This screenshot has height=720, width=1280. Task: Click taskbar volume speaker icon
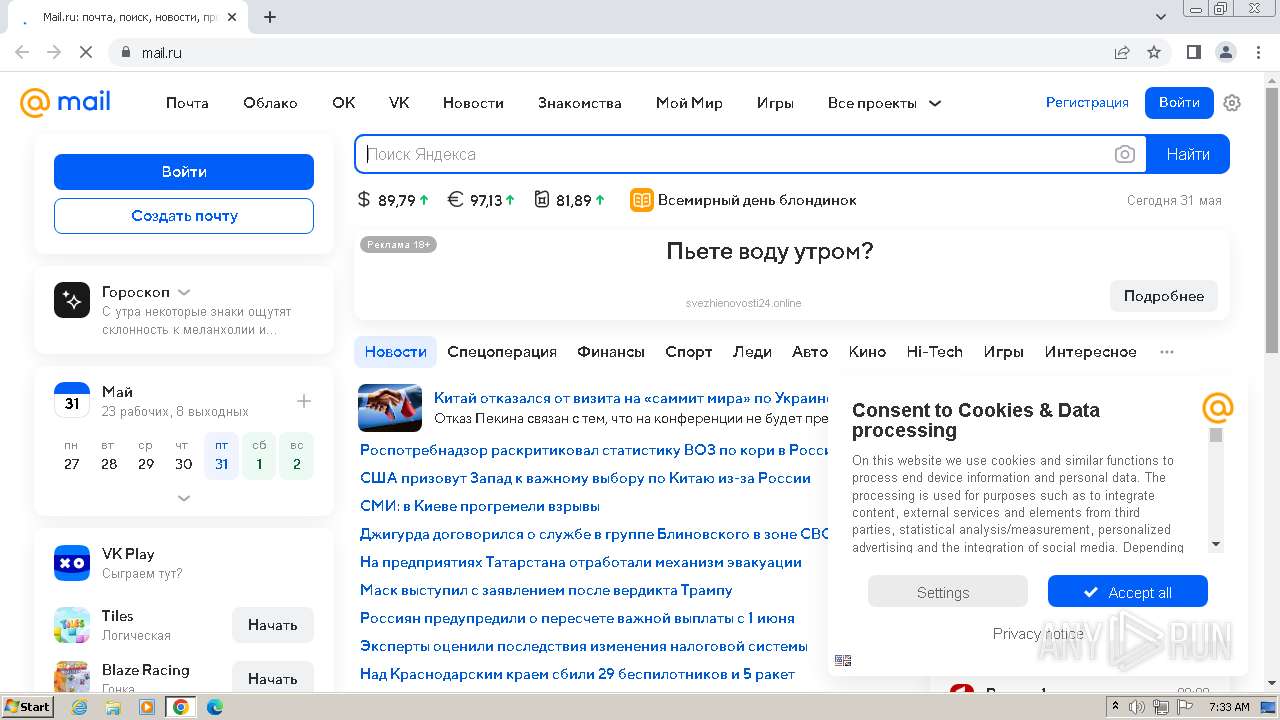pyautogui.click(x=1138, y=707)
